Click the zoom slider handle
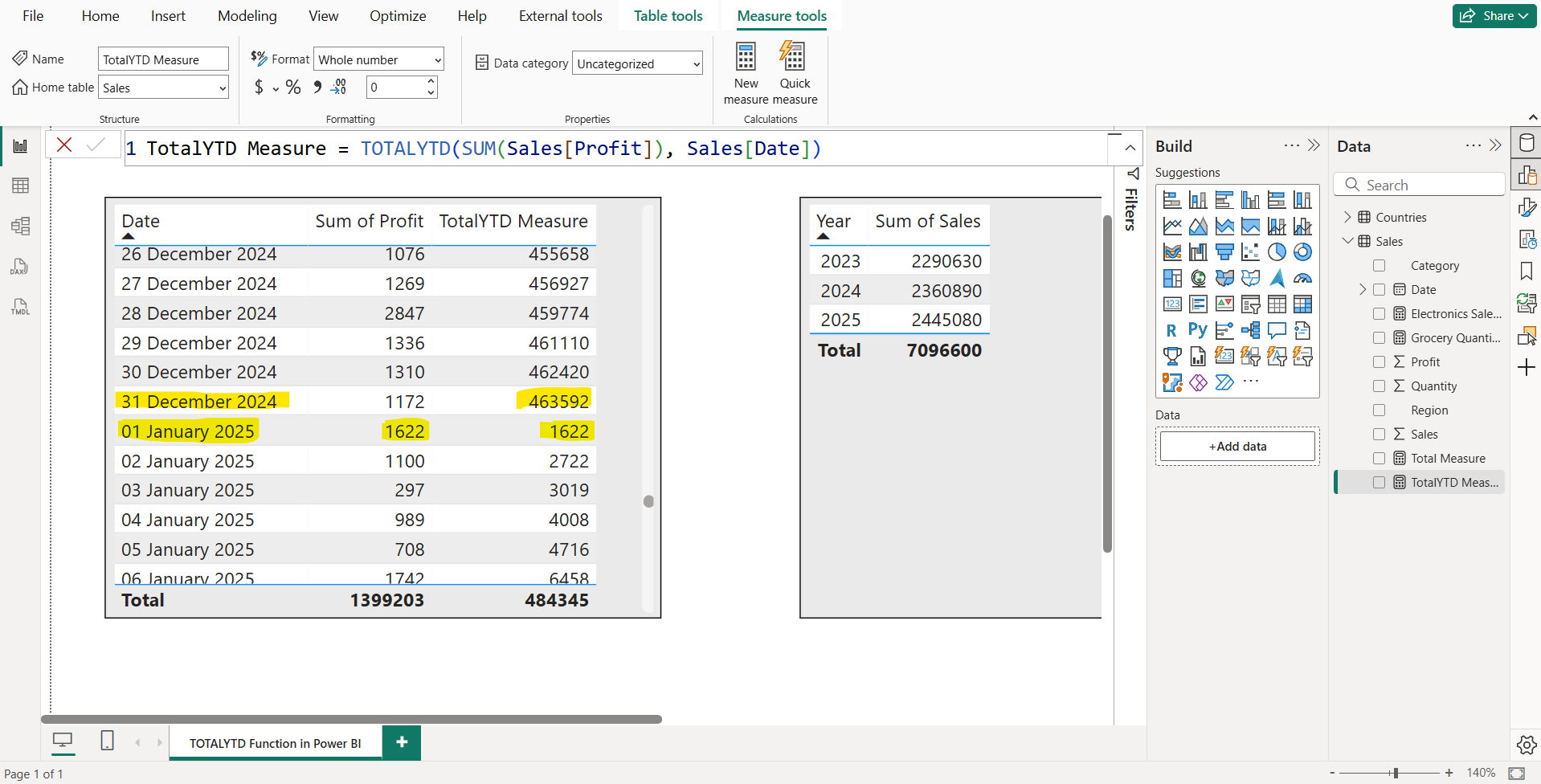 [x=1396, y=773]
